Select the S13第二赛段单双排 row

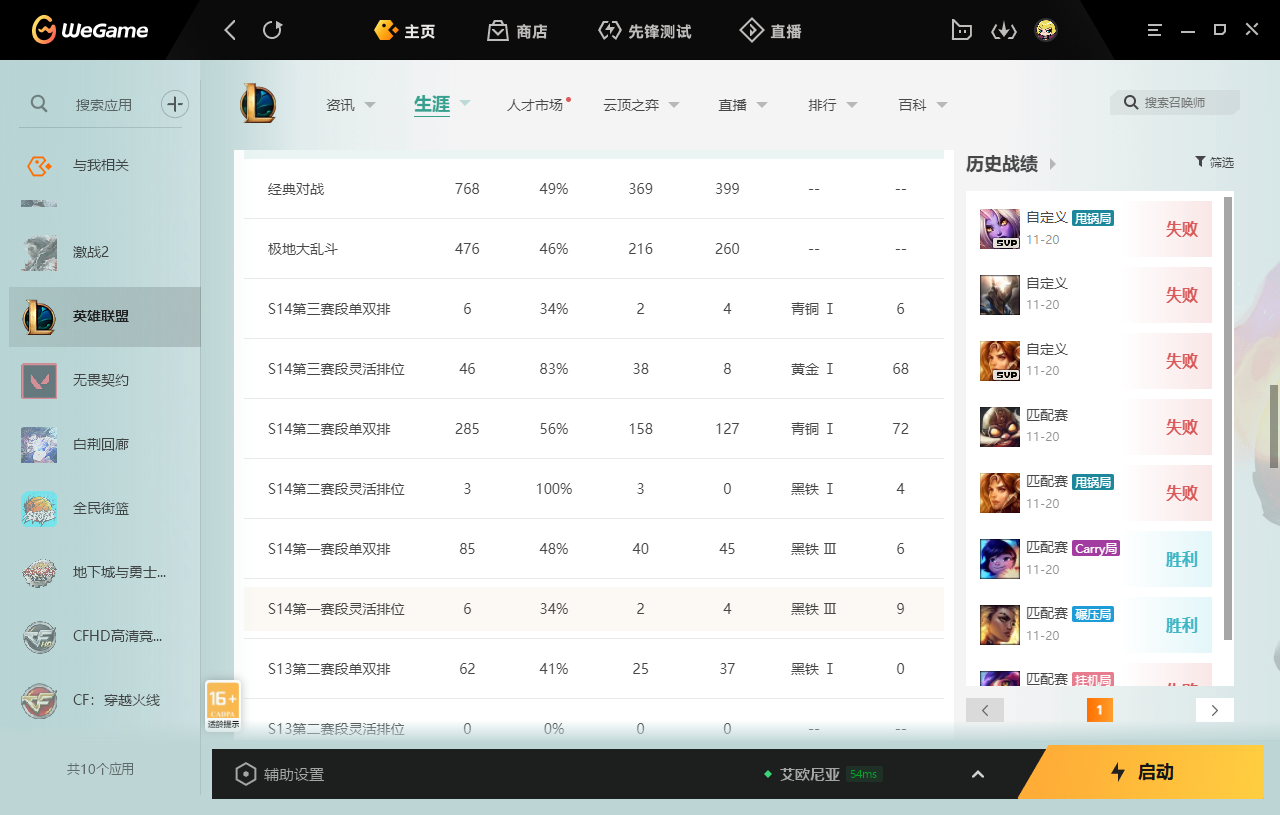click(594, 669)
